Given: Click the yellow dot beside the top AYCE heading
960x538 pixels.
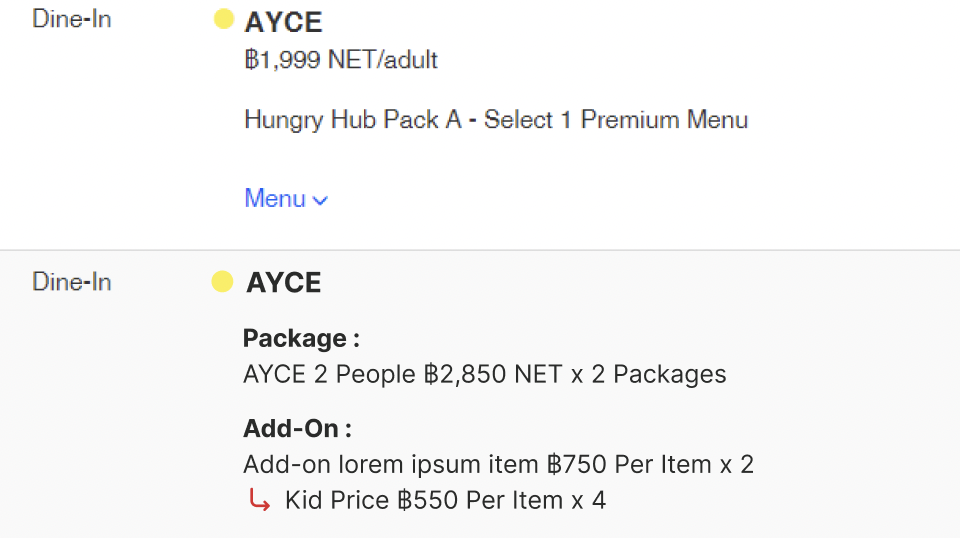Looking at the screenshot, I should tap(224, 19).
